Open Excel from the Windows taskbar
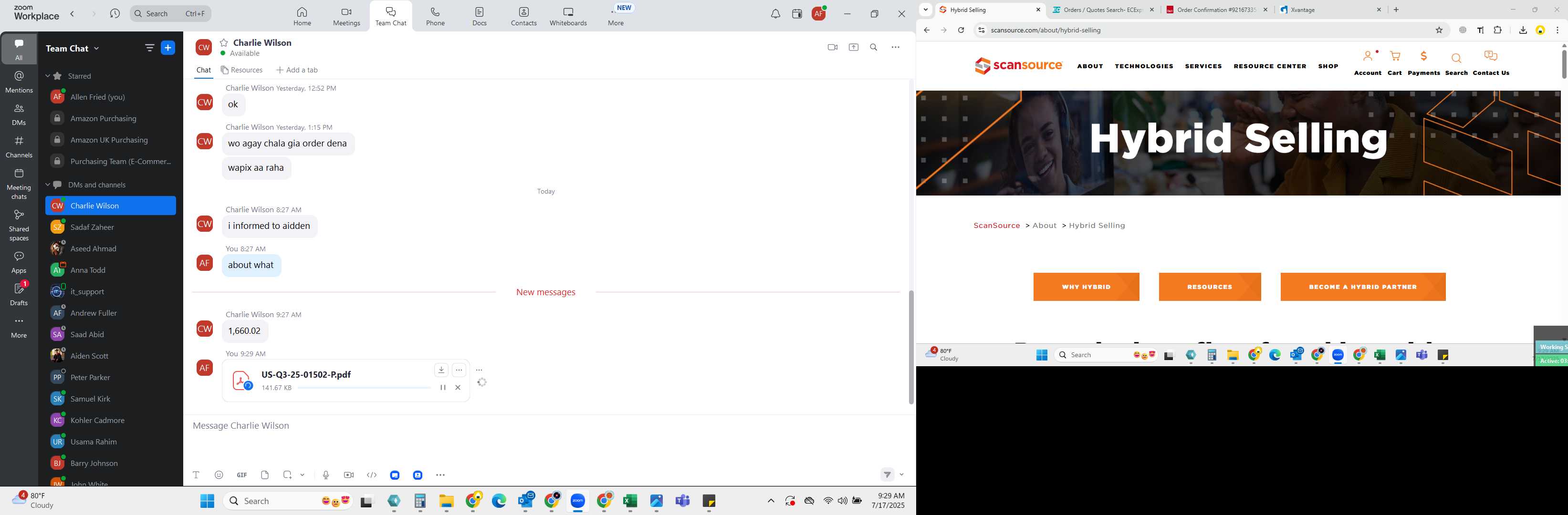This screenshot has width=1568, height=515. [630, 501]
